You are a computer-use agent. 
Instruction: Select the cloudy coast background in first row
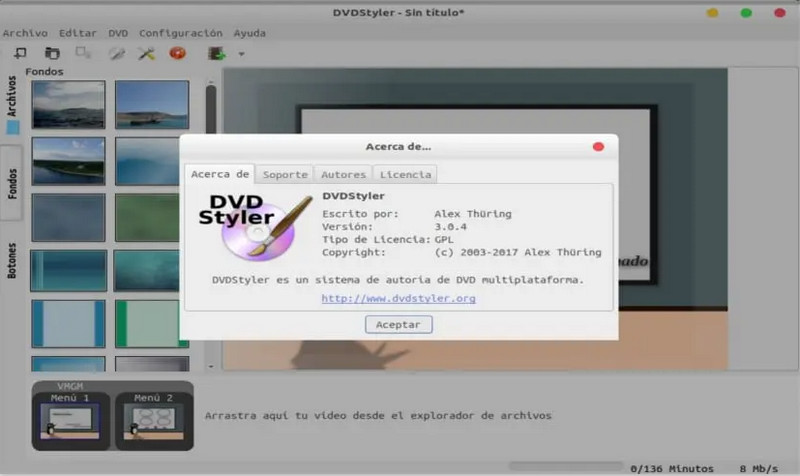coord(68,105)
